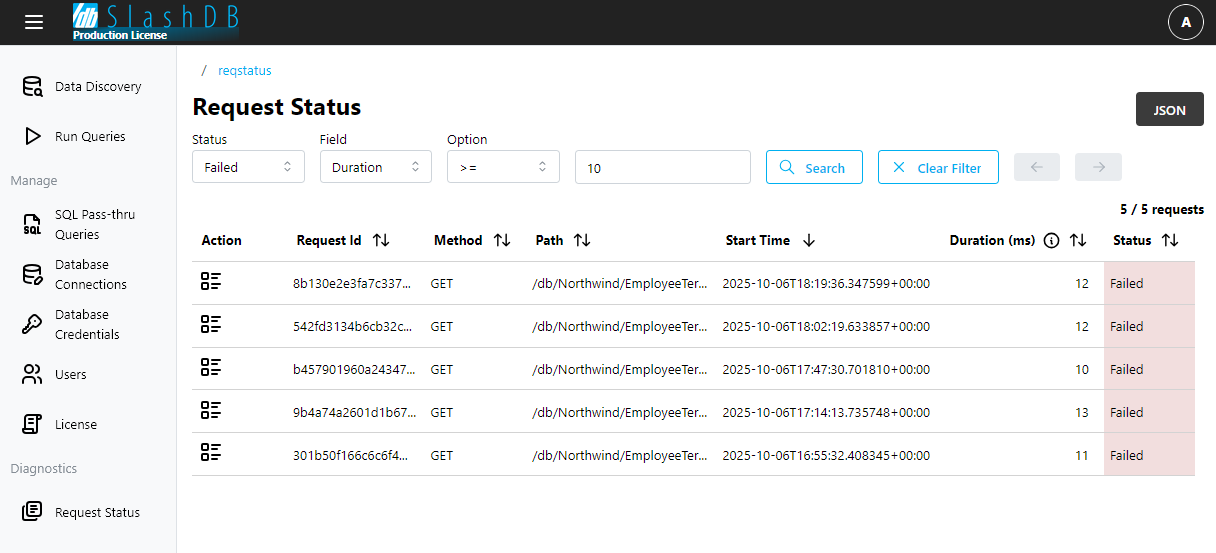Click the user avatar icon
1216x553 pixels.
[1185, 22]
